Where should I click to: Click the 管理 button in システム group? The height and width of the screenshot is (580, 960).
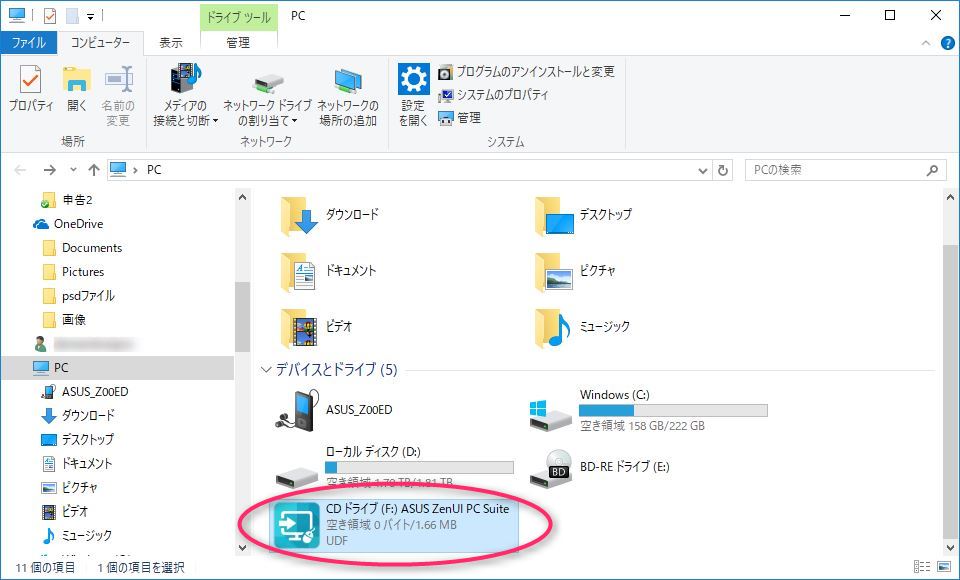pos(460,118)
